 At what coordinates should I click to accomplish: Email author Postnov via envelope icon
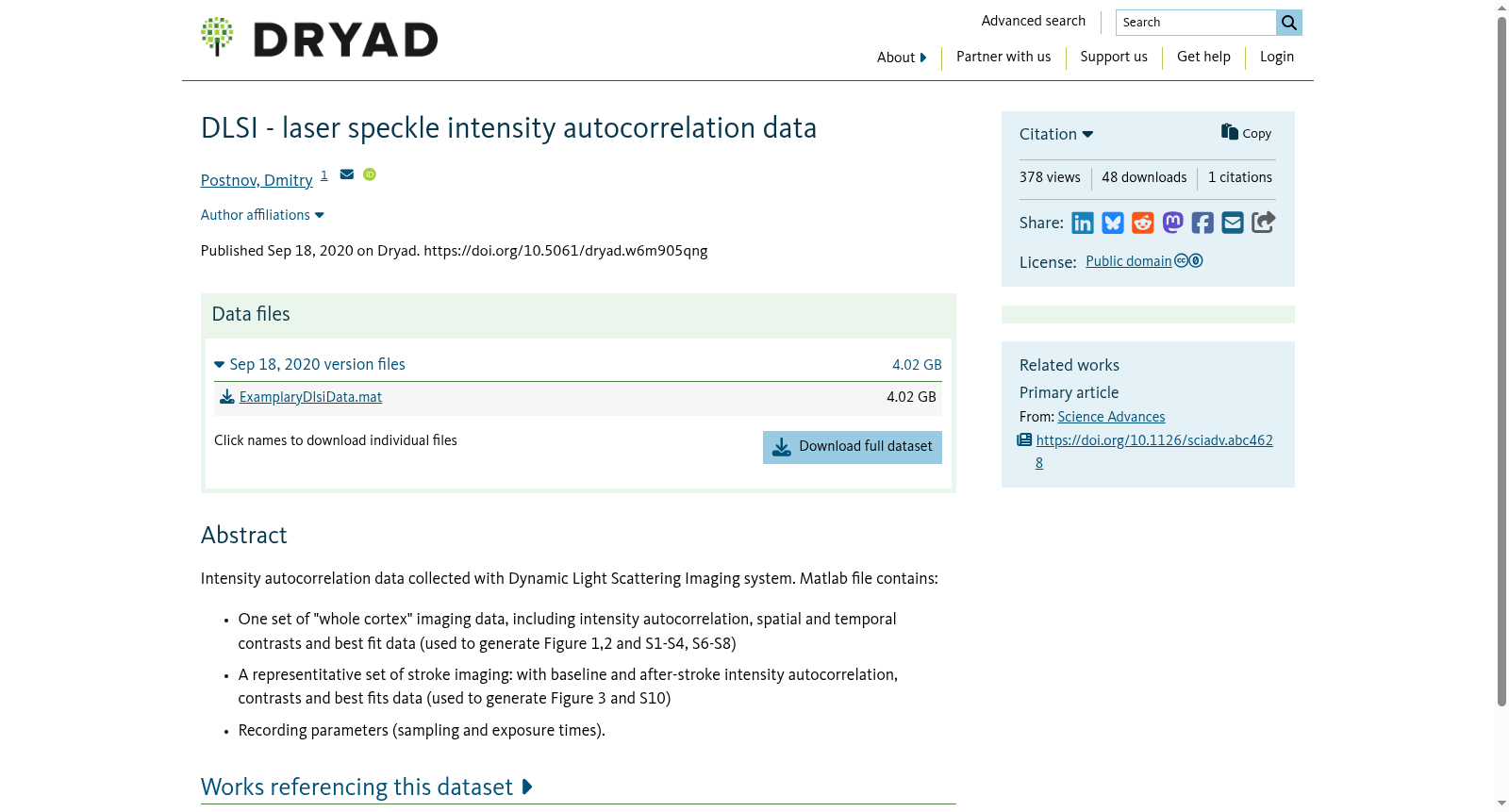tap(347, 174)
